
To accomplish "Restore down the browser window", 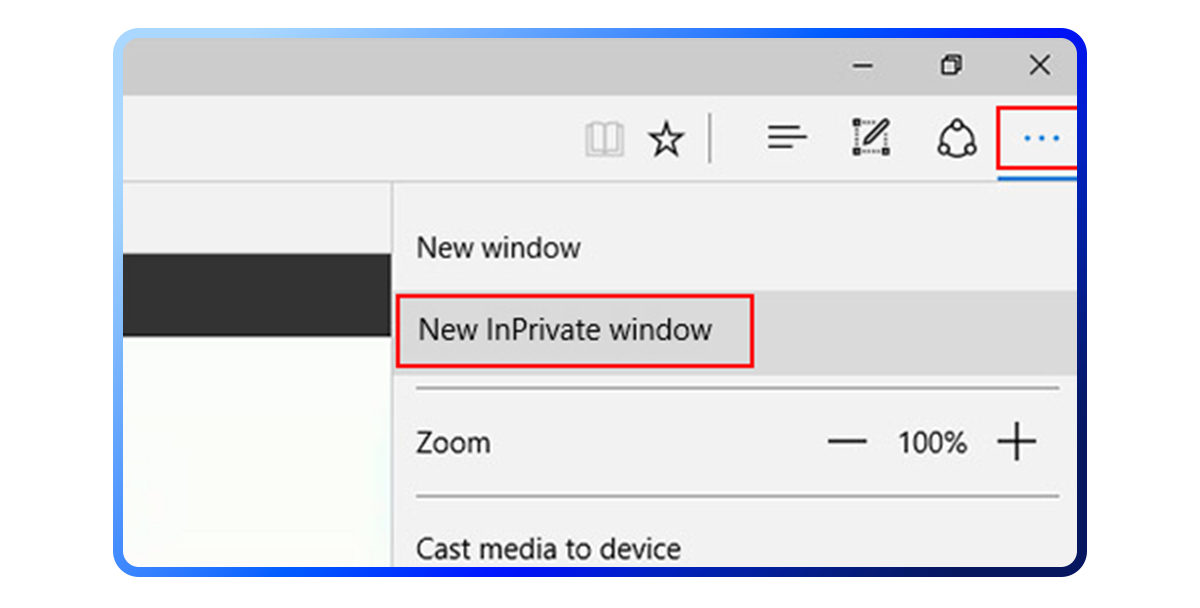I will [950, 65].
